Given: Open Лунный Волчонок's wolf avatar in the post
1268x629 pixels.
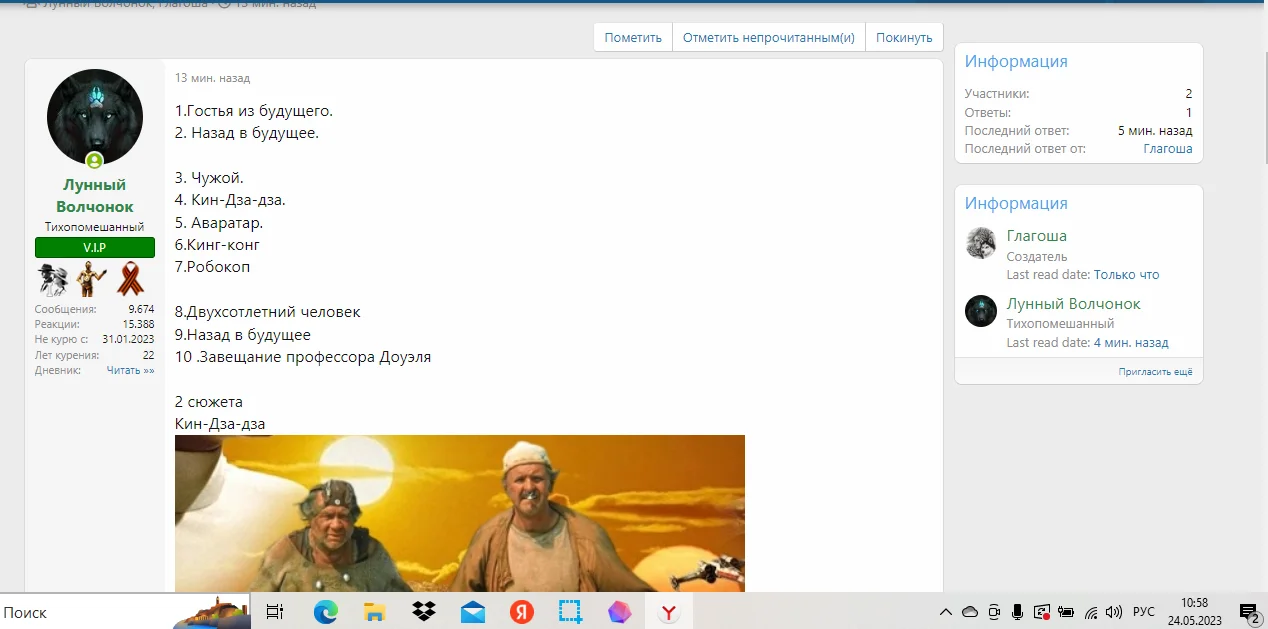Looking at the screenshot, I should (95, 117).
